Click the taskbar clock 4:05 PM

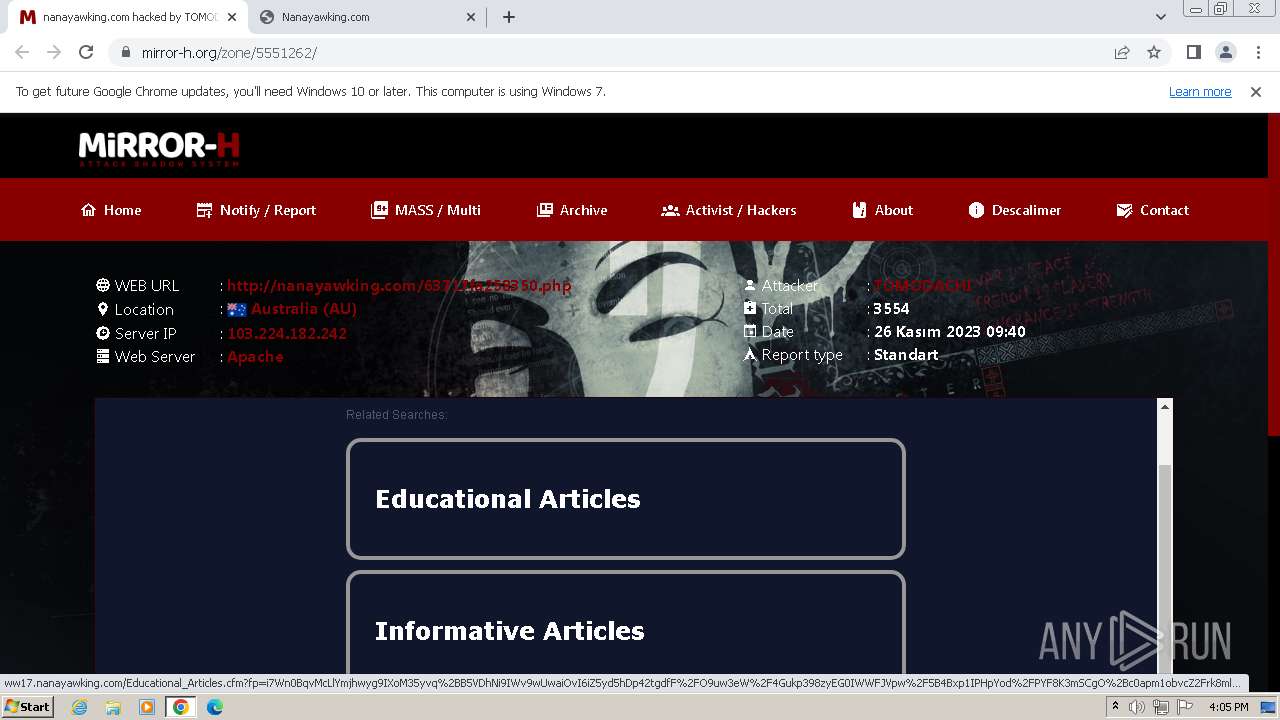pos(1229,707)
